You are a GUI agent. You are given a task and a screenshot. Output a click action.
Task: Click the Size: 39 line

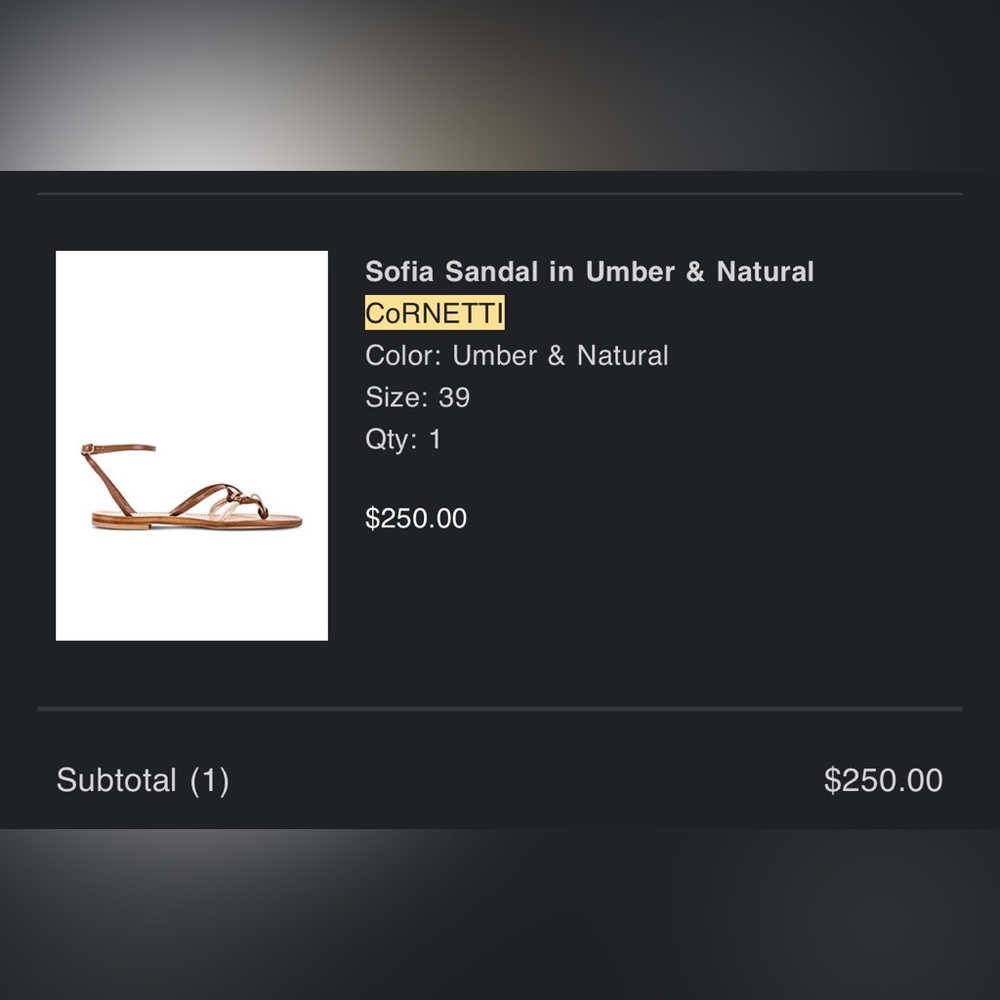click(417, 397)
